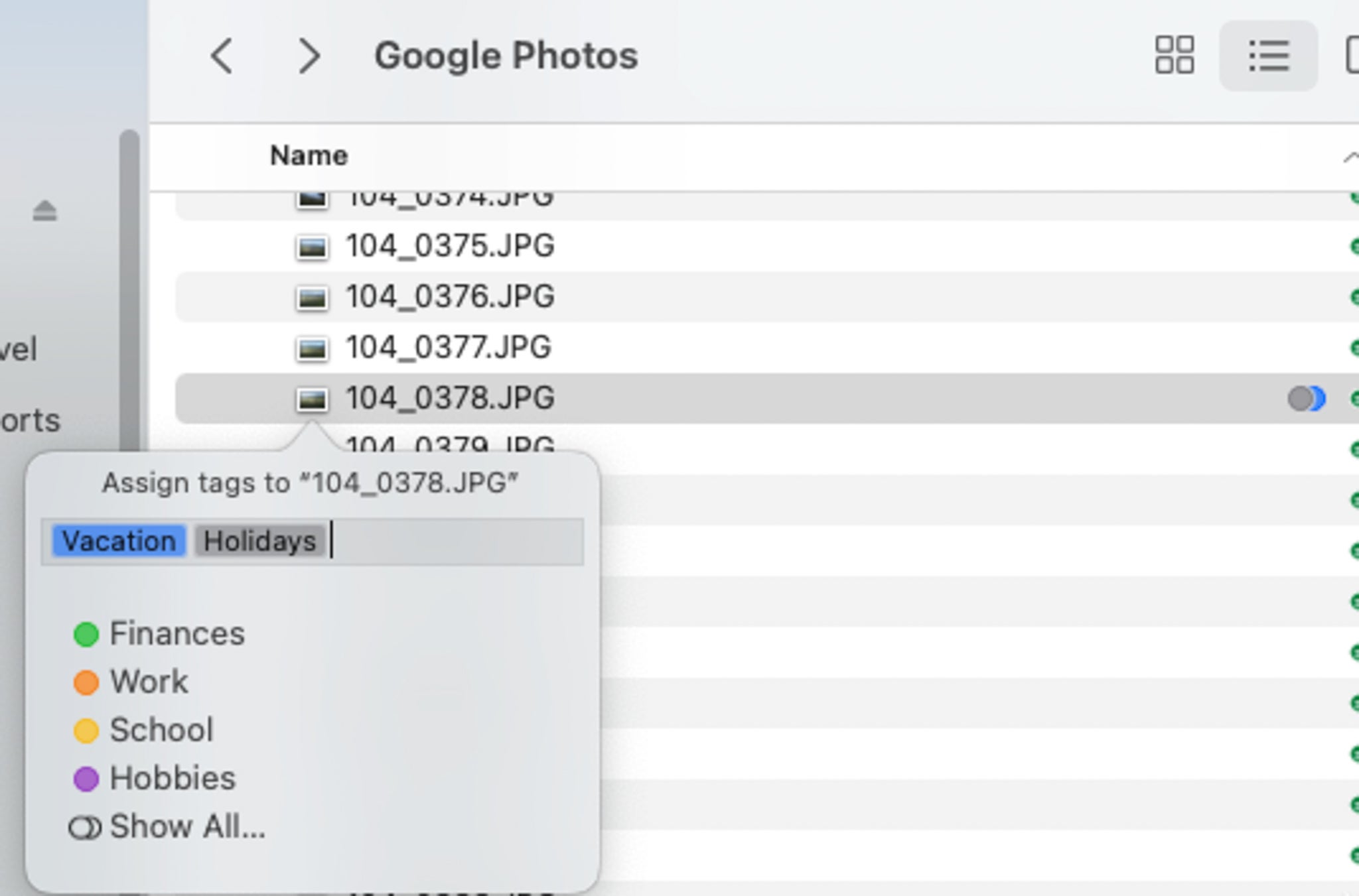Pick the yellow School tag
This screenshot has height=896, width=1359.
[143, 730]
